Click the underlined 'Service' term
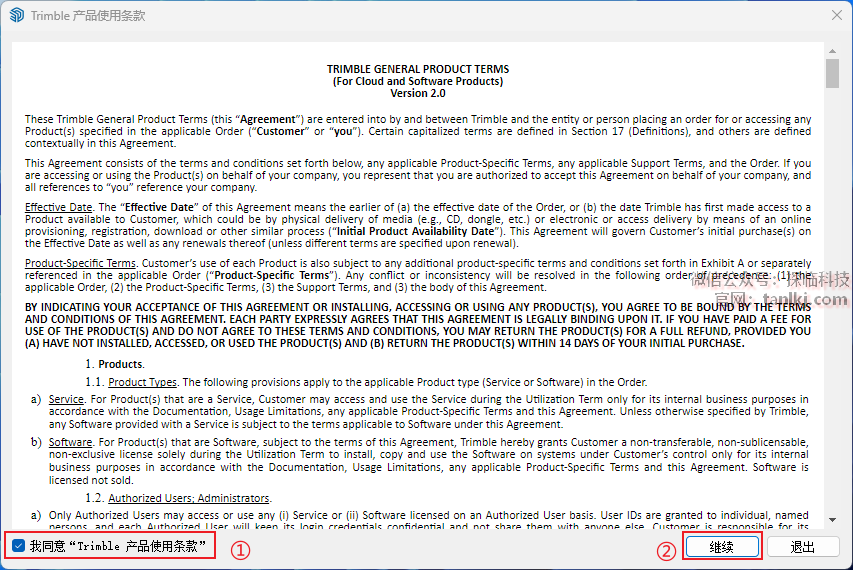The image size is (853, 570). coord(66,400)
